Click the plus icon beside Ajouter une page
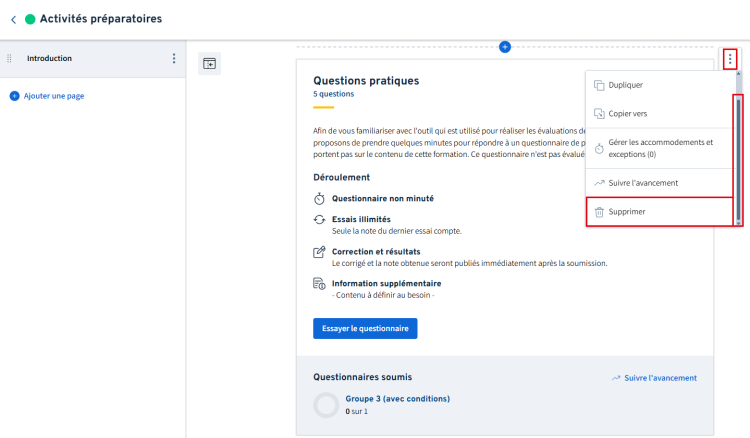Viewport: 750px width, 438px height. 14,95
